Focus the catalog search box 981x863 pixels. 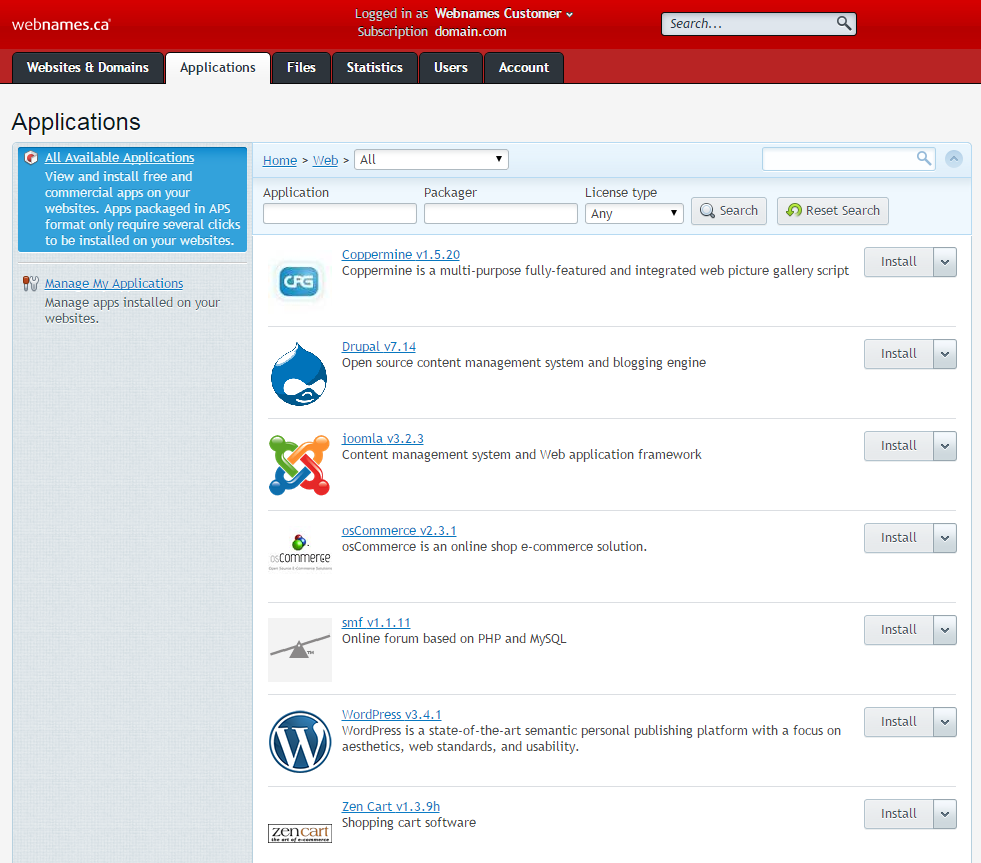848,159
